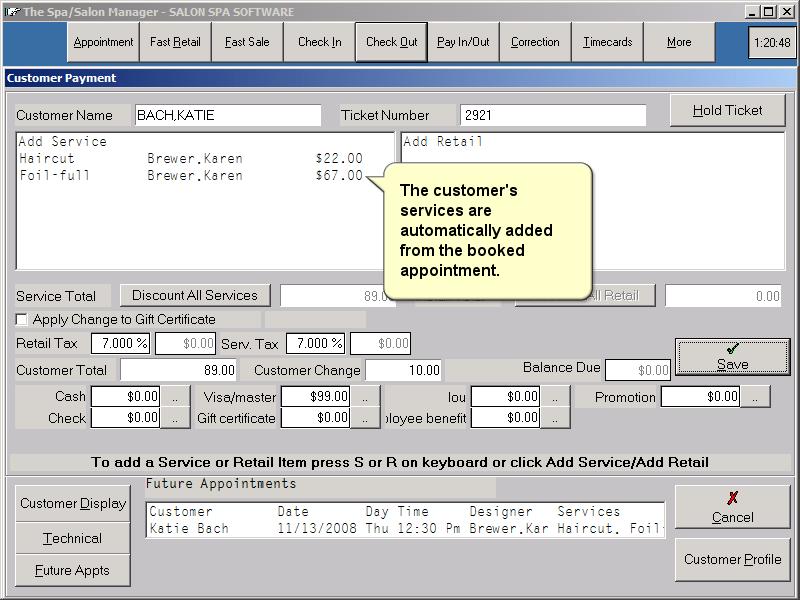This screenshot has height=600, width=800.
Task: Open the Appointment toolbar tab
Action: pyautogui.click(x=103, y=42)
